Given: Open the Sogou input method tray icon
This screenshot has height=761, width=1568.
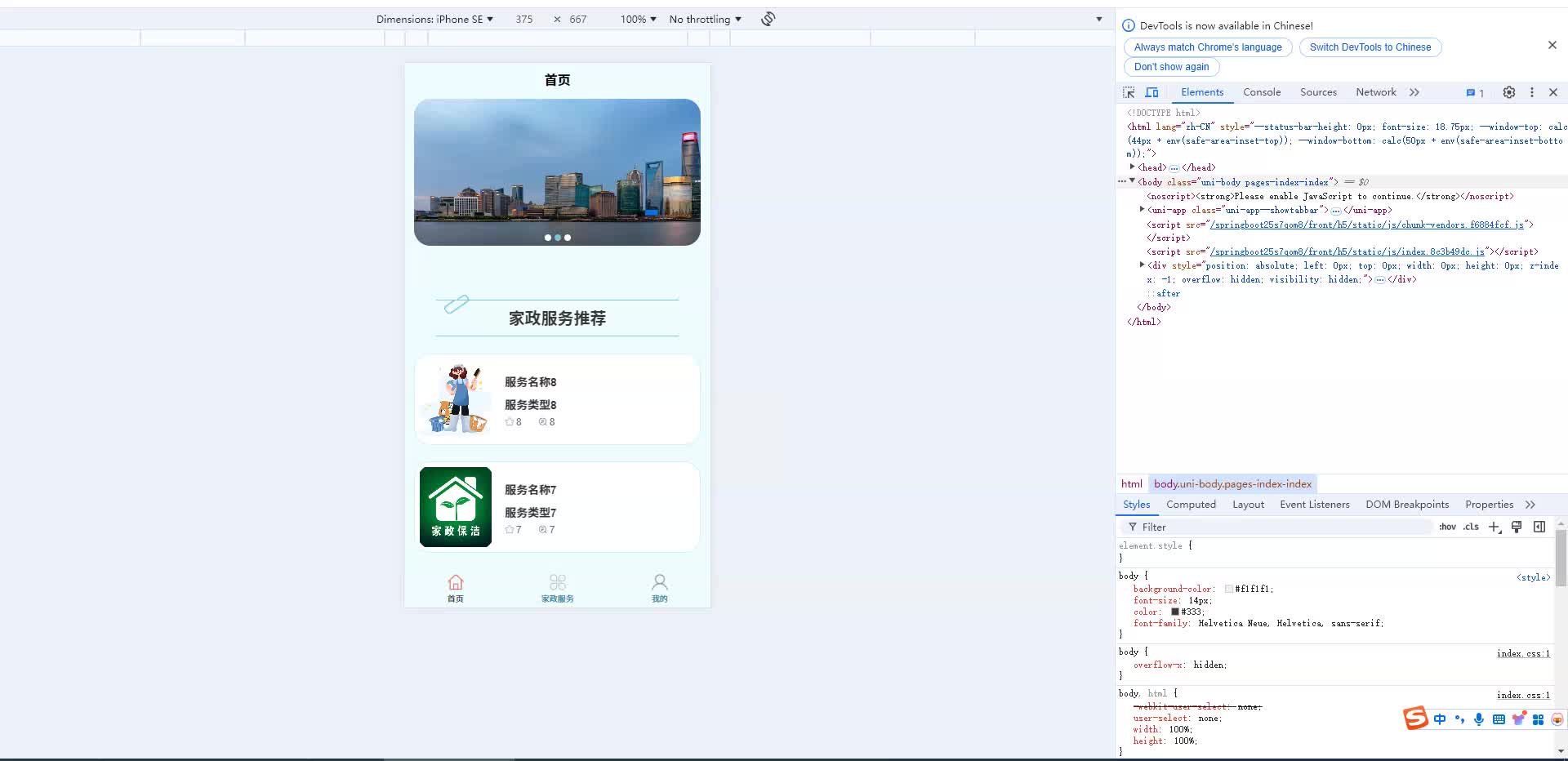Looking at the screenshot, I should click(x=1415, y=719).
